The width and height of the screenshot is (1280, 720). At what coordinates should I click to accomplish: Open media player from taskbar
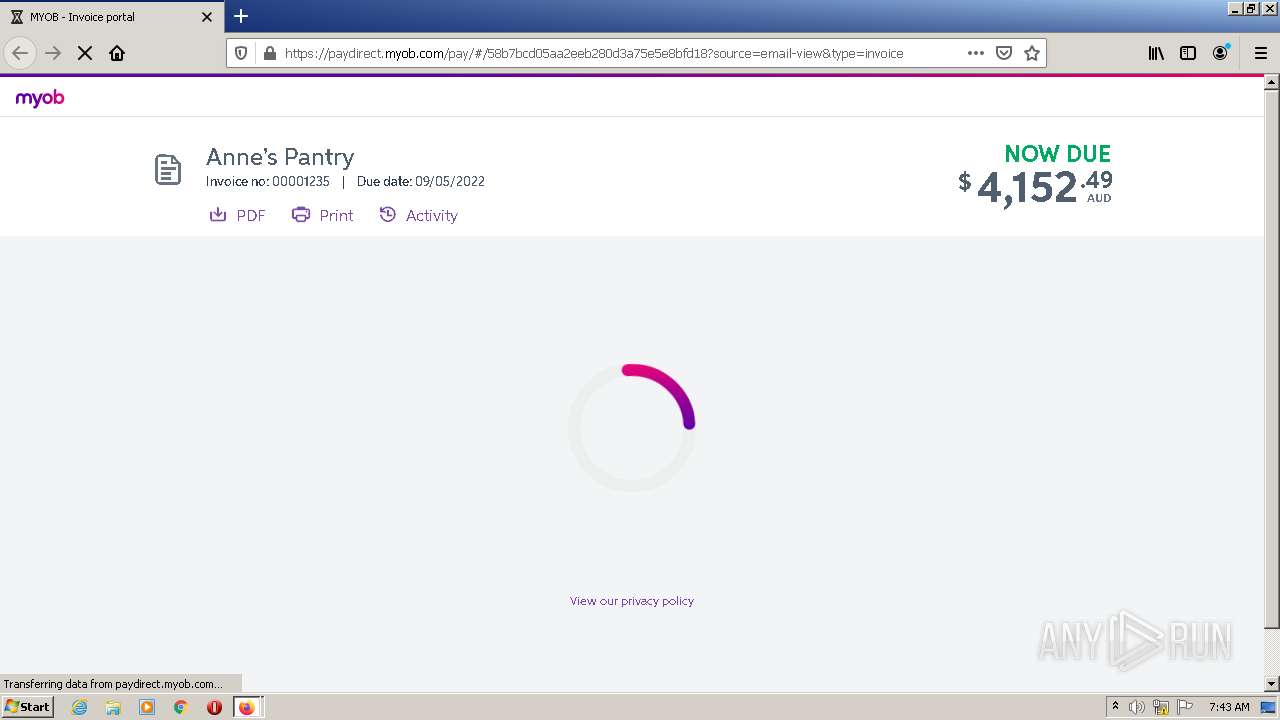tap(147, 707)
